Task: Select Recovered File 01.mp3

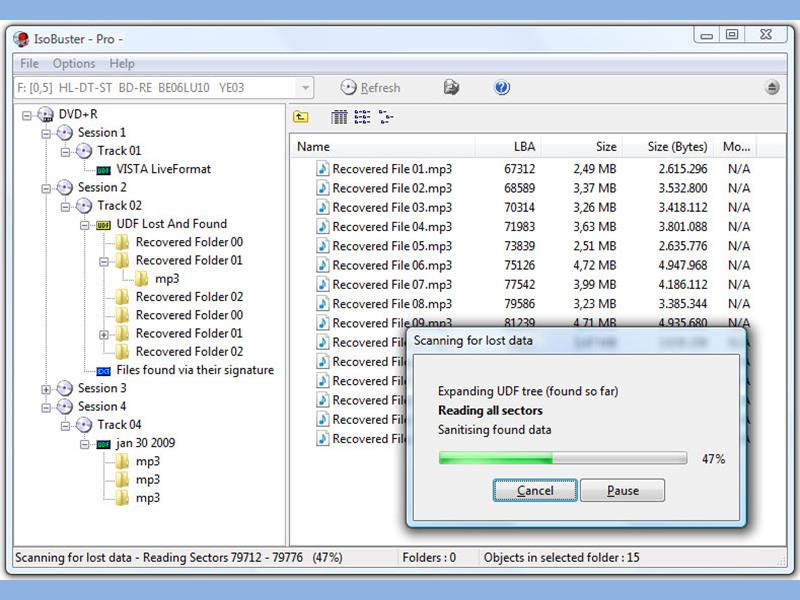Action: pos(389,168)
